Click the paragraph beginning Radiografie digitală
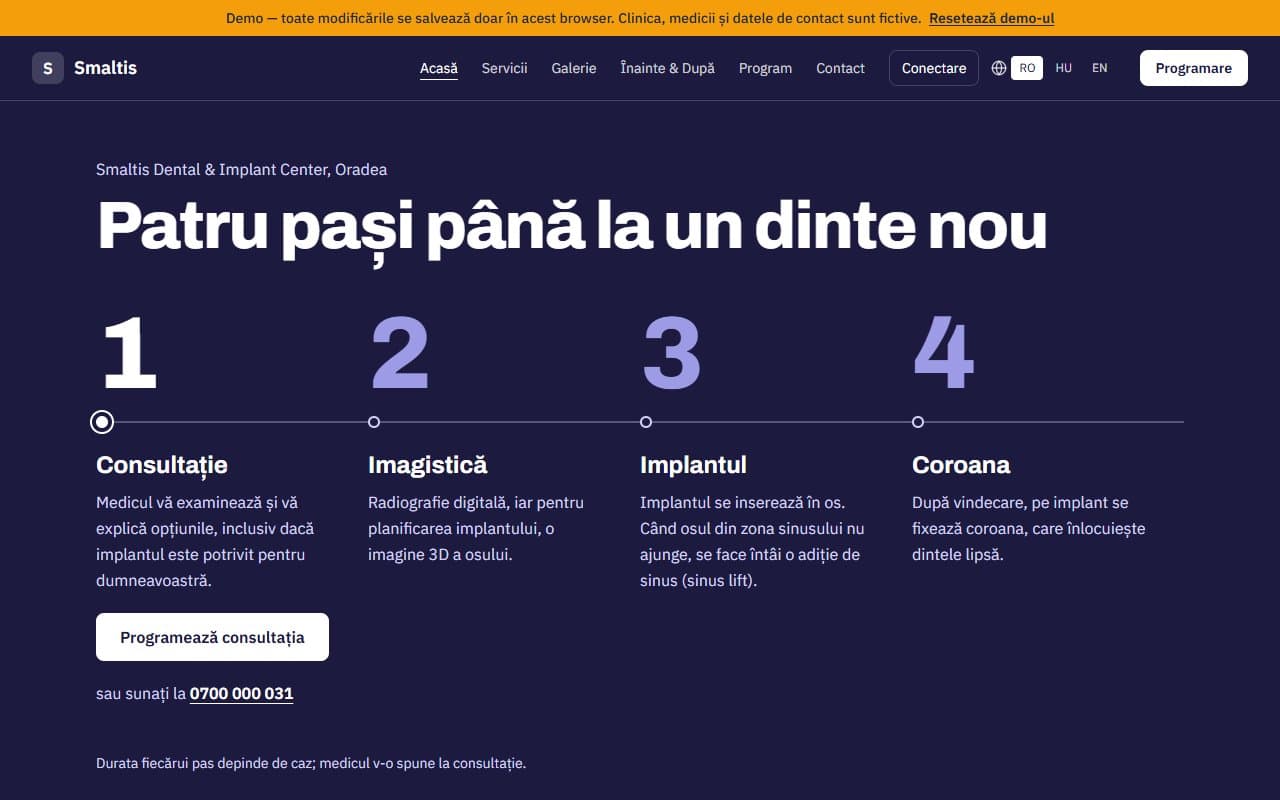This screenshot has height=800, width=1280. pos(476,529)
